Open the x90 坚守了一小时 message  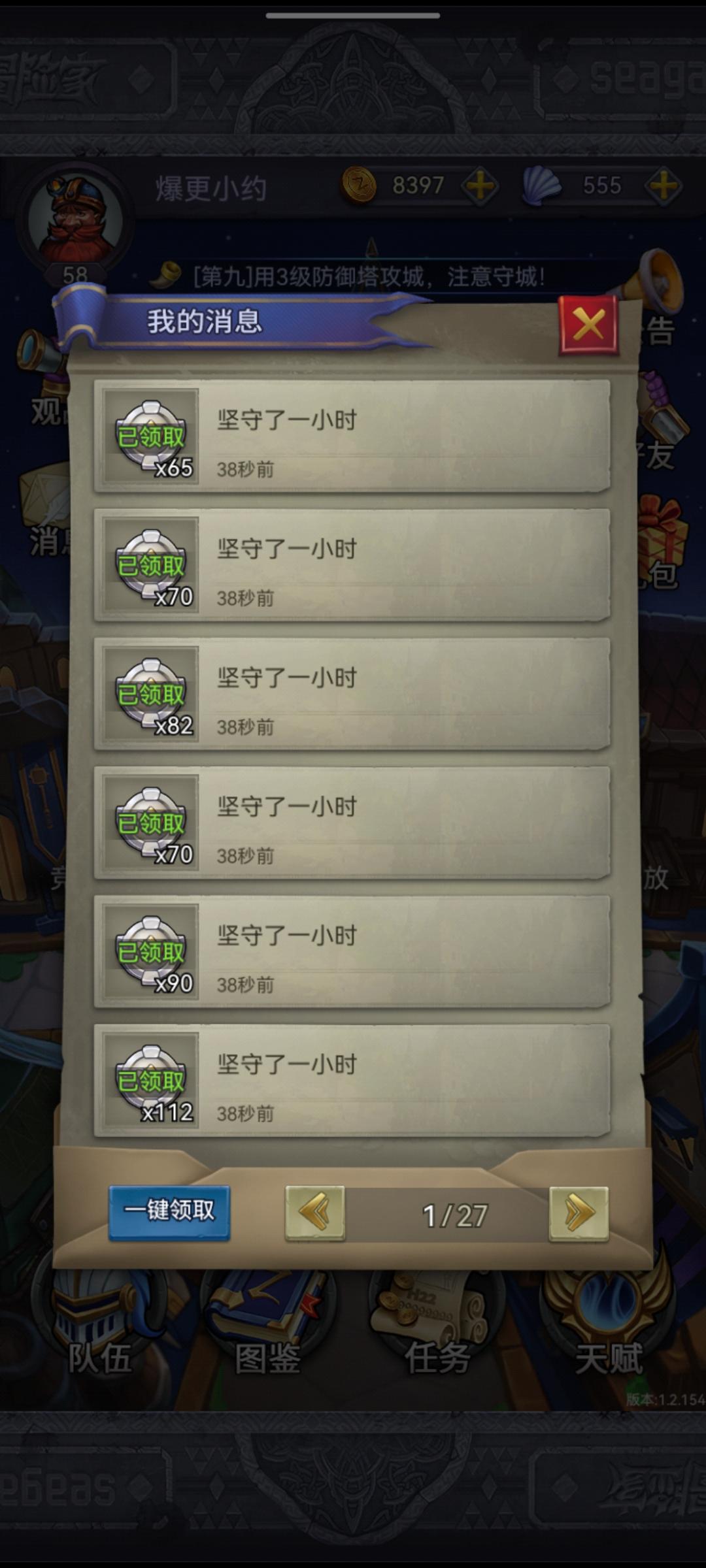(352, 952)
